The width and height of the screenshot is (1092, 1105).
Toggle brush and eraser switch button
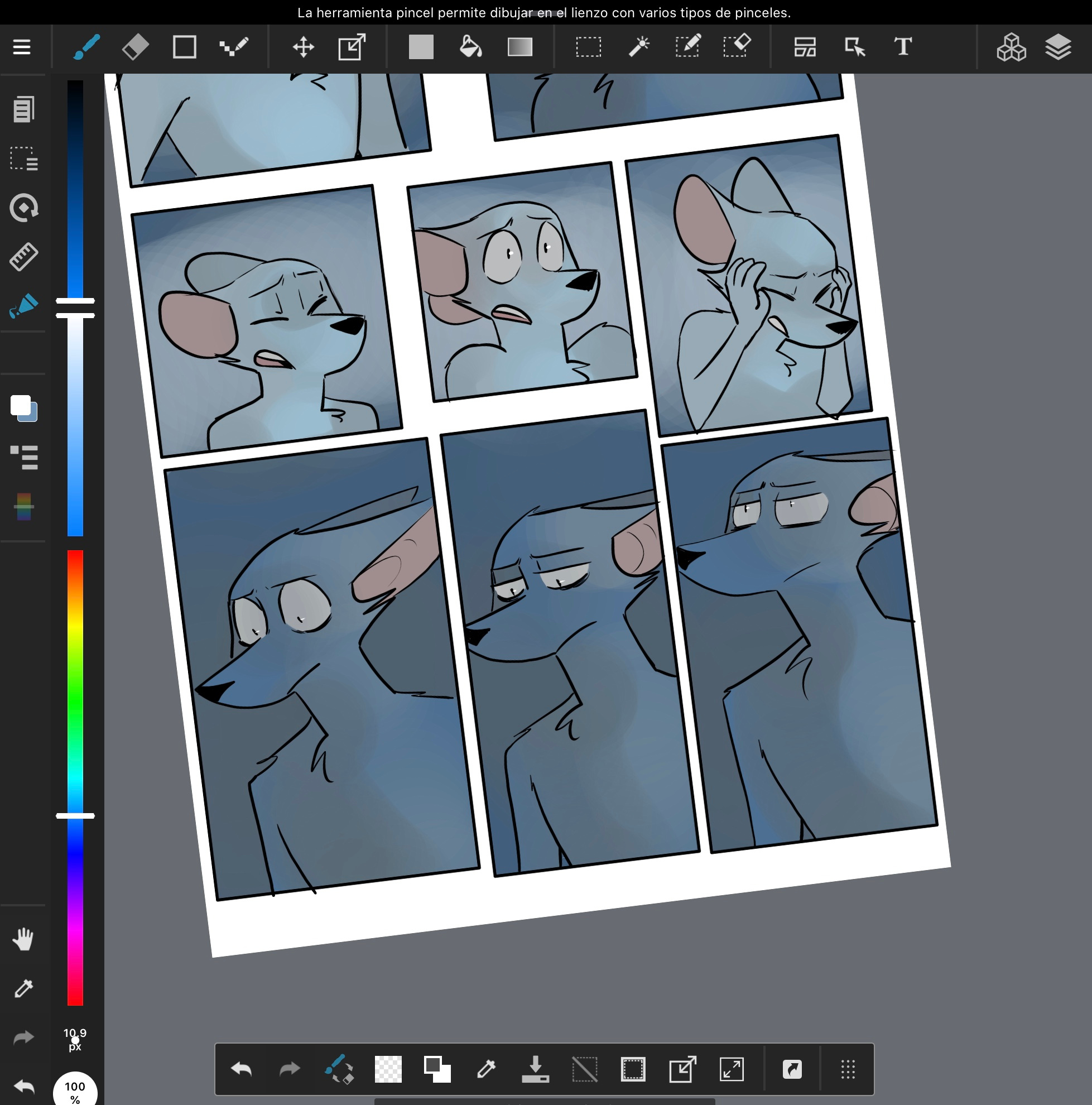[x=339, y=1069]
